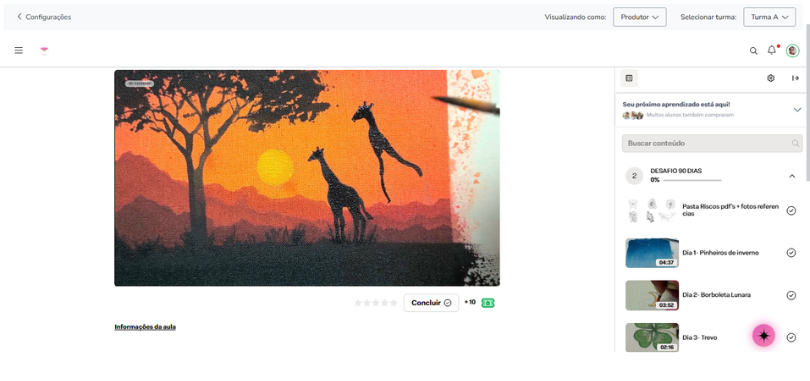Image resolution: width=810 pixels, height=381 pixels.
Task: Select 'Dia 1- Pinheiros de inverno' title
Action: point(721,253)
